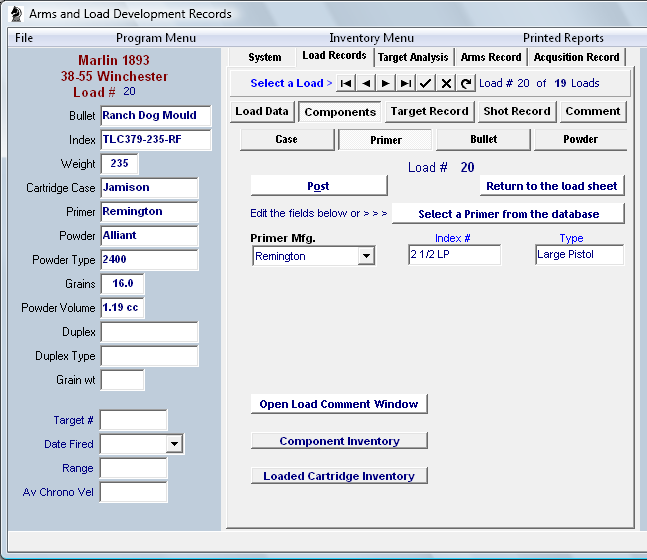This screenshot has width=647, height=560.
Task: Click the Marlin 1893 heading text
Action: [x=114, y=60]
